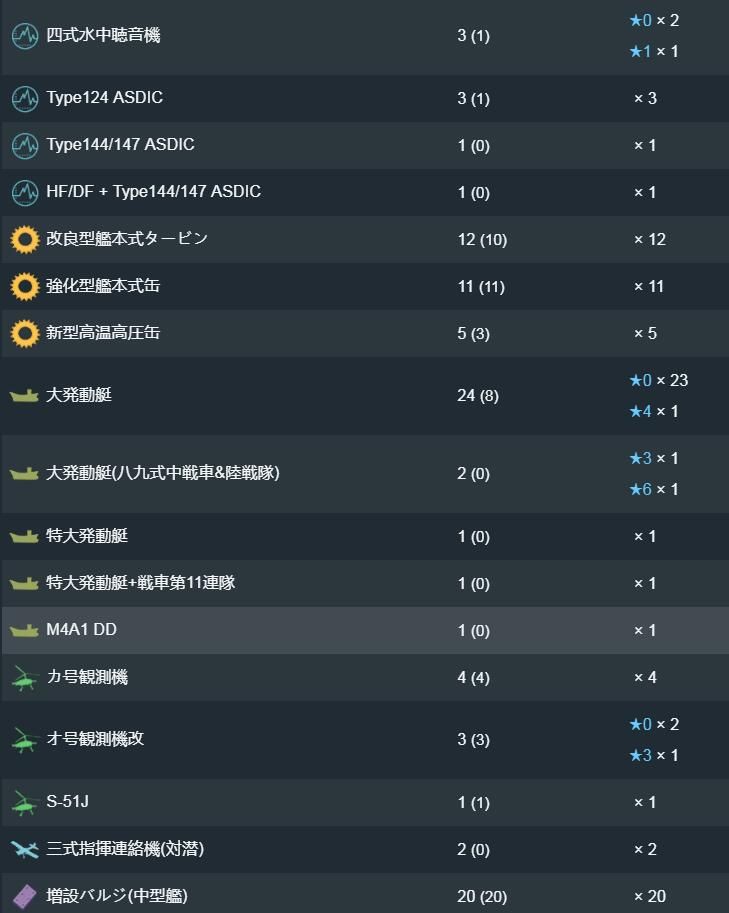This screenshot has width=729, height=913.
Task: Click the ★4 × 1 improvement entry for 大発動艇
Action: coord(654,412)
